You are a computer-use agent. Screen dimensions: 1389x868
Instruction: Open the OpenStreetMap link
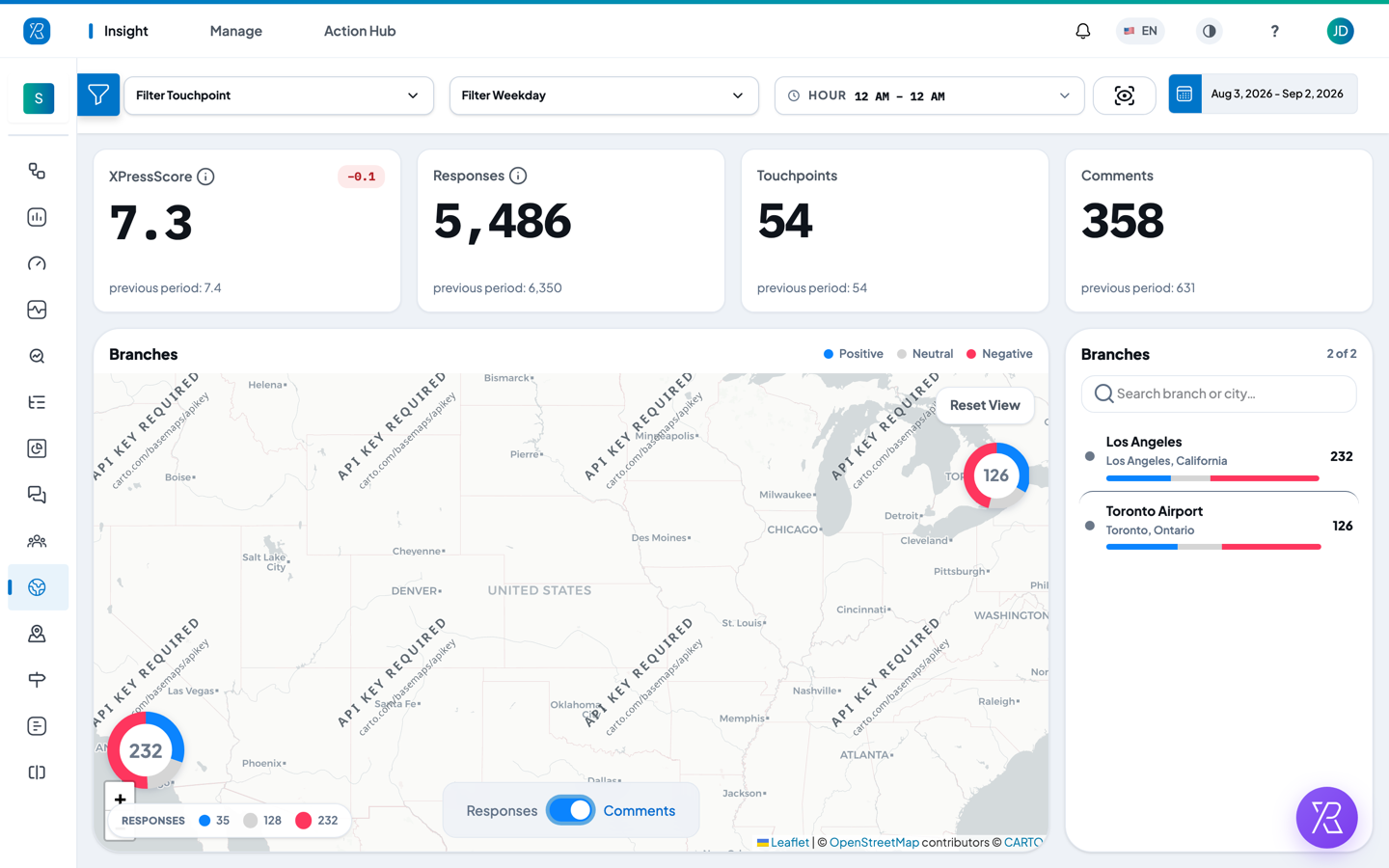(874, 842)
